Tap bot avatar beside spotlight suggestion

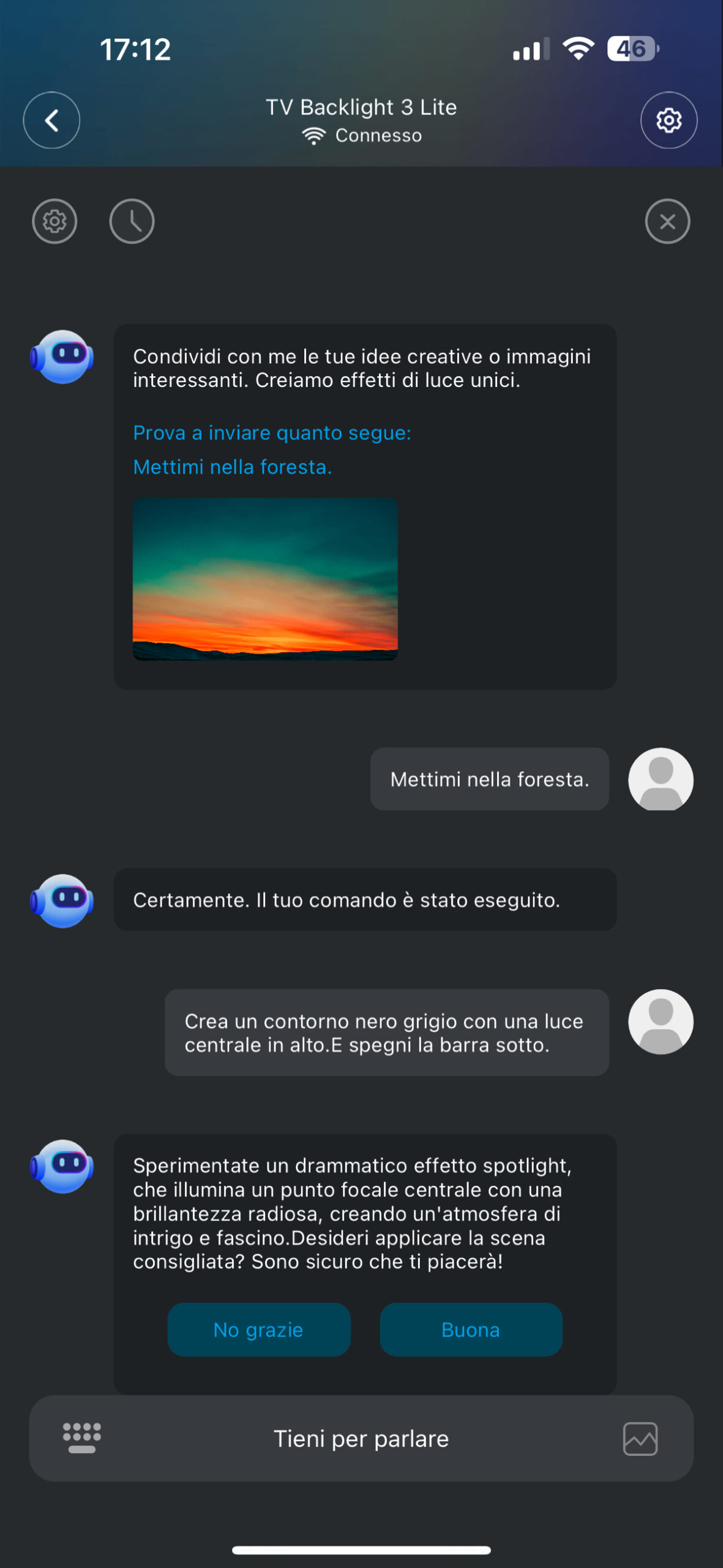(62, 1166)
